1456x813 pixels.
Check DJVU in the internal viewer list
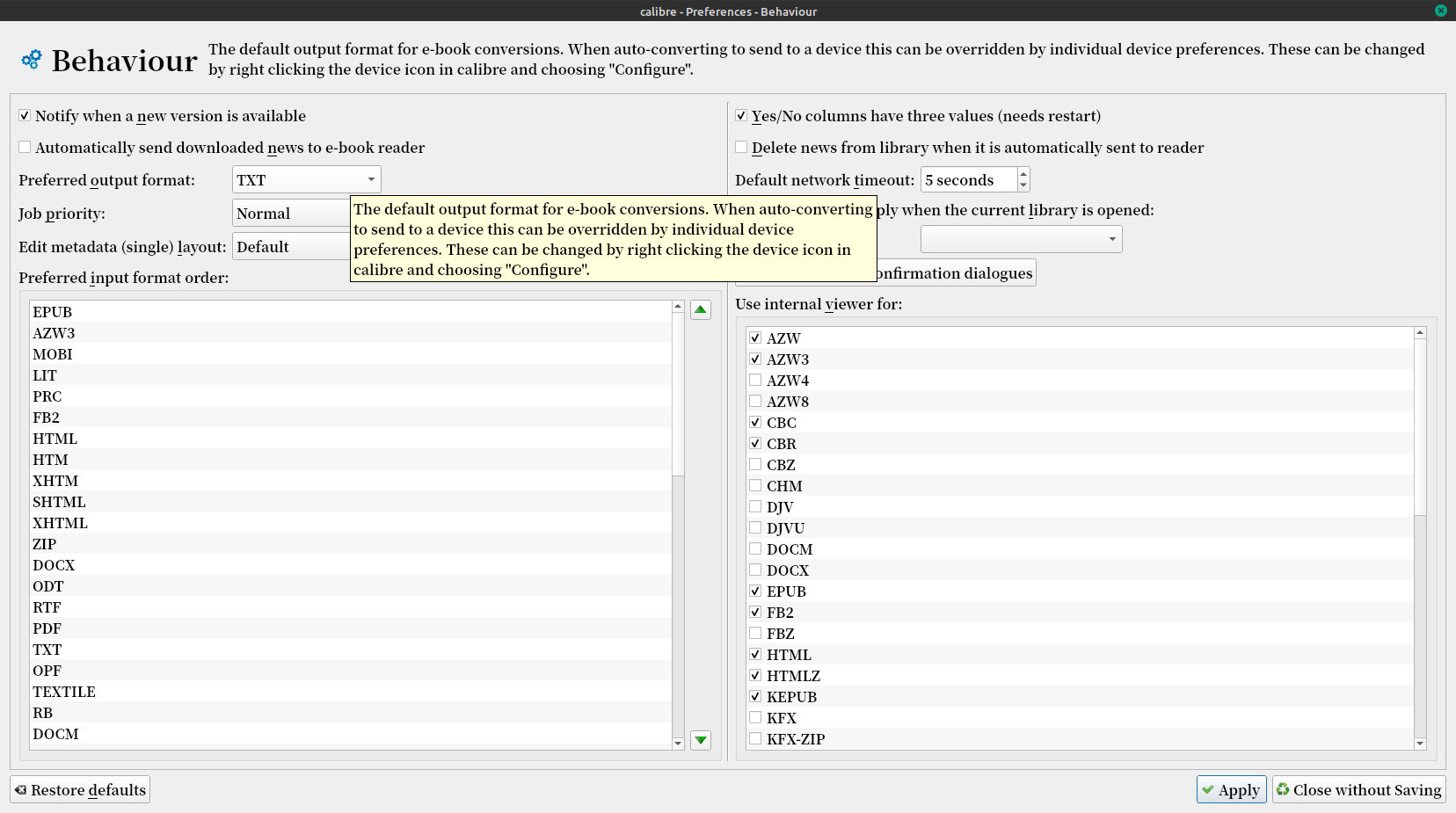tap(755, 528)
